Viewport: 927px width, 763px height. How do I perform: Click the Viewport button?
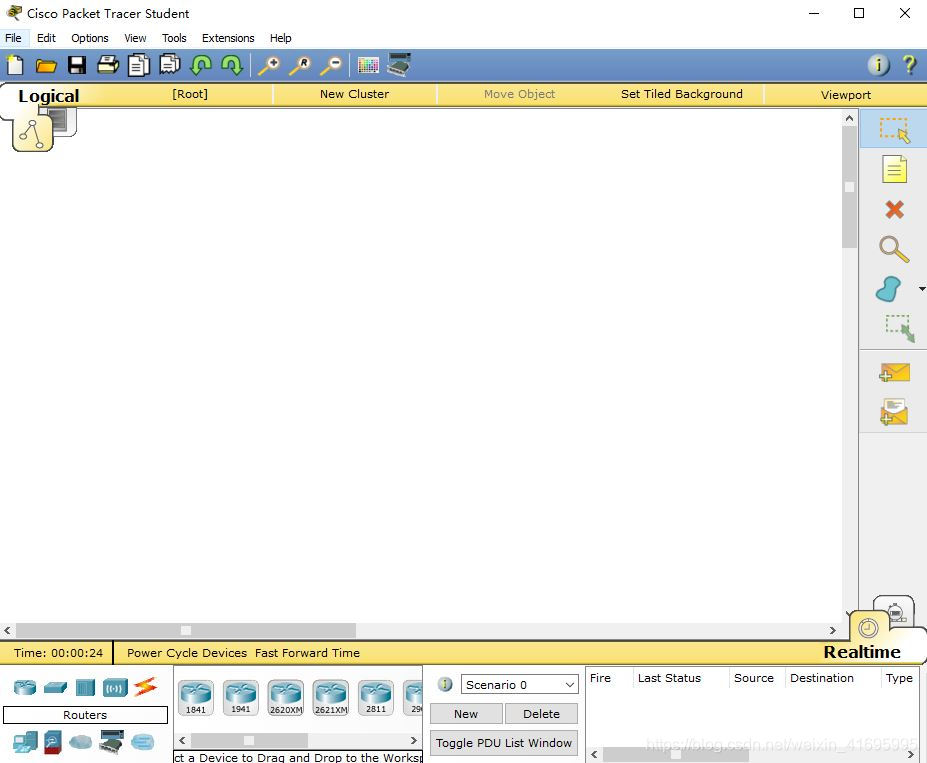click(845, 95)
